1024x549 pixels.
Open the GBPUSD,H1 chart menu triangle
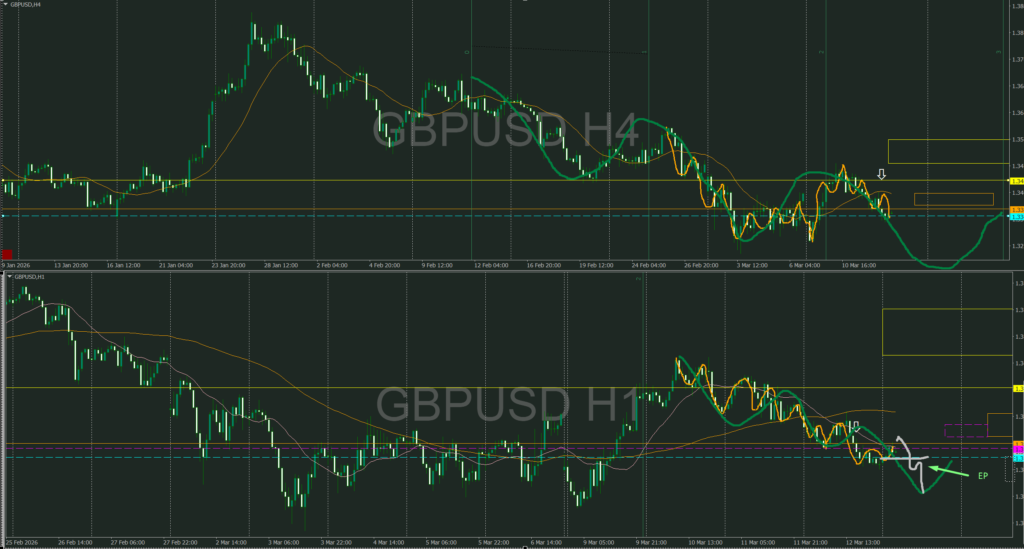[x=6, y=275]
